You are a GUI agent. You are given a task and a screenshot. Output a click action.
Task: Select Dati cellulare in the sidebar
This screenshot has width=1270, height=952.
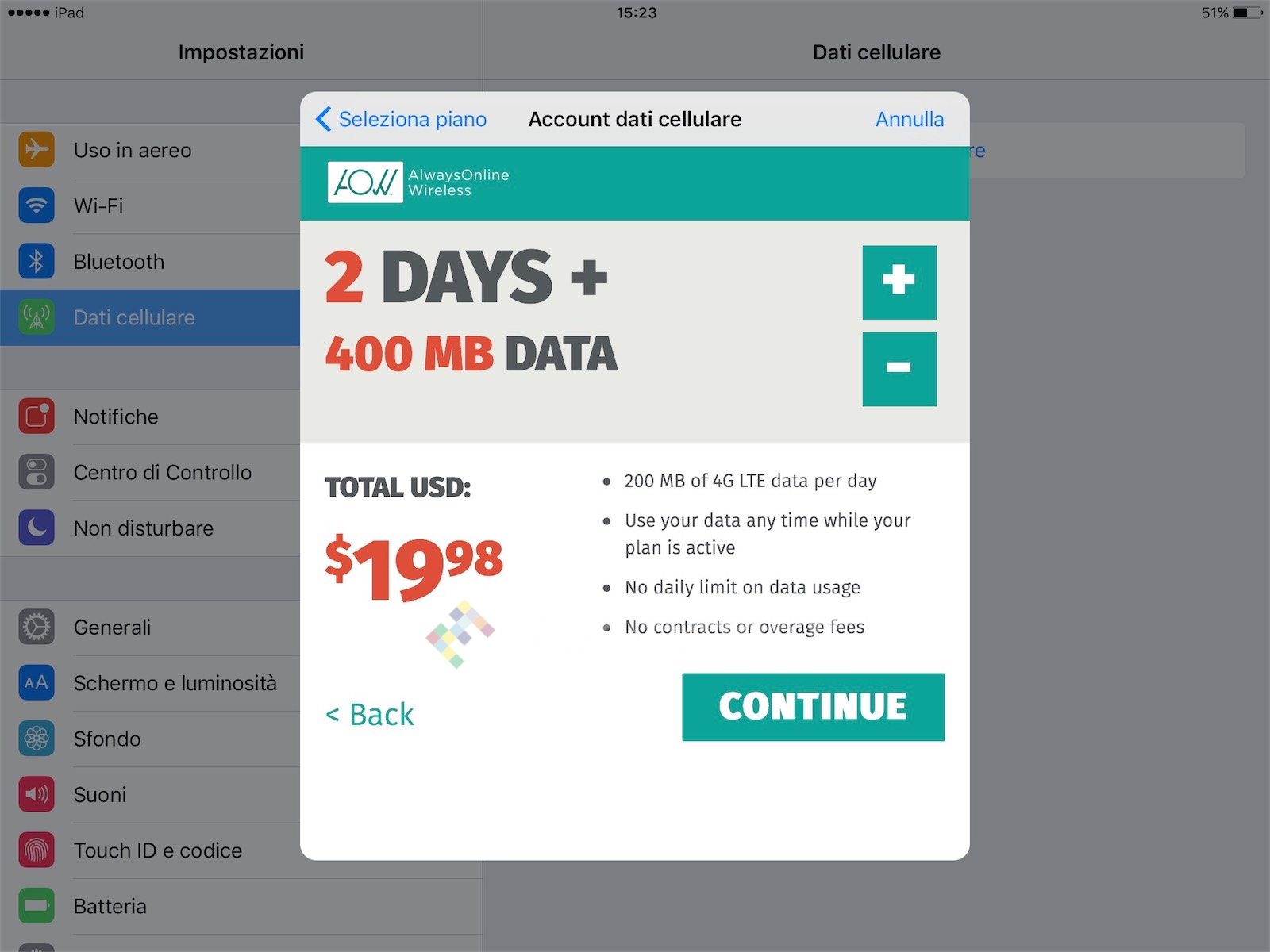(x=134, y=317)
